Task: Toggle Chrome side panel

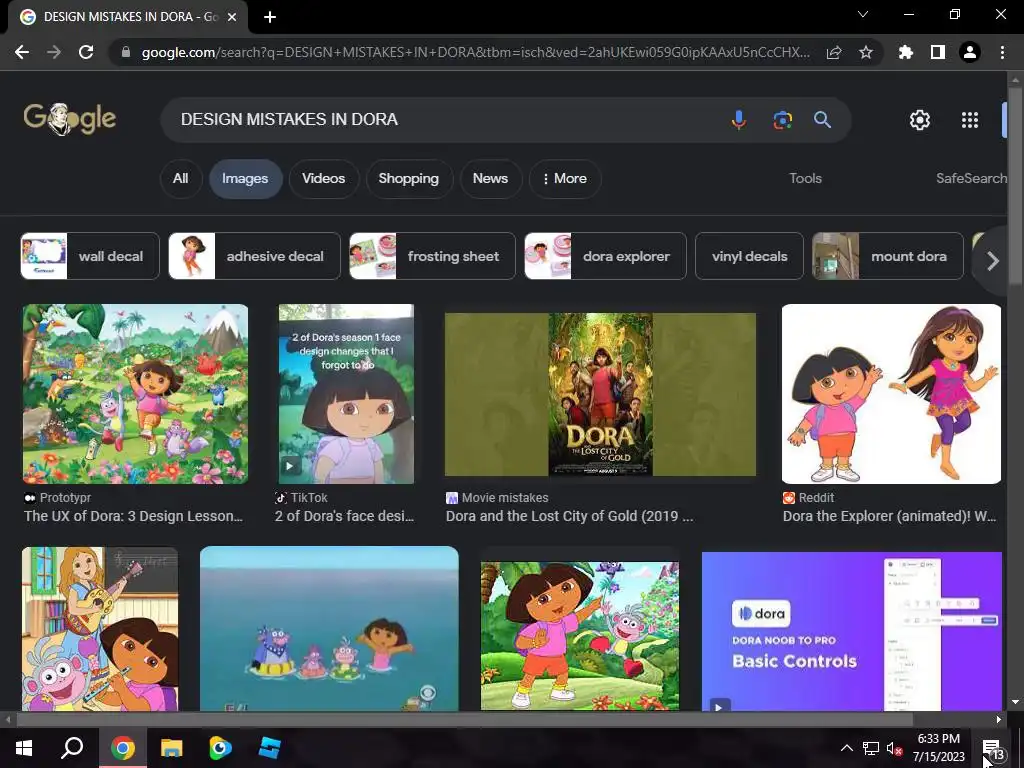Action: pos(938,52)
